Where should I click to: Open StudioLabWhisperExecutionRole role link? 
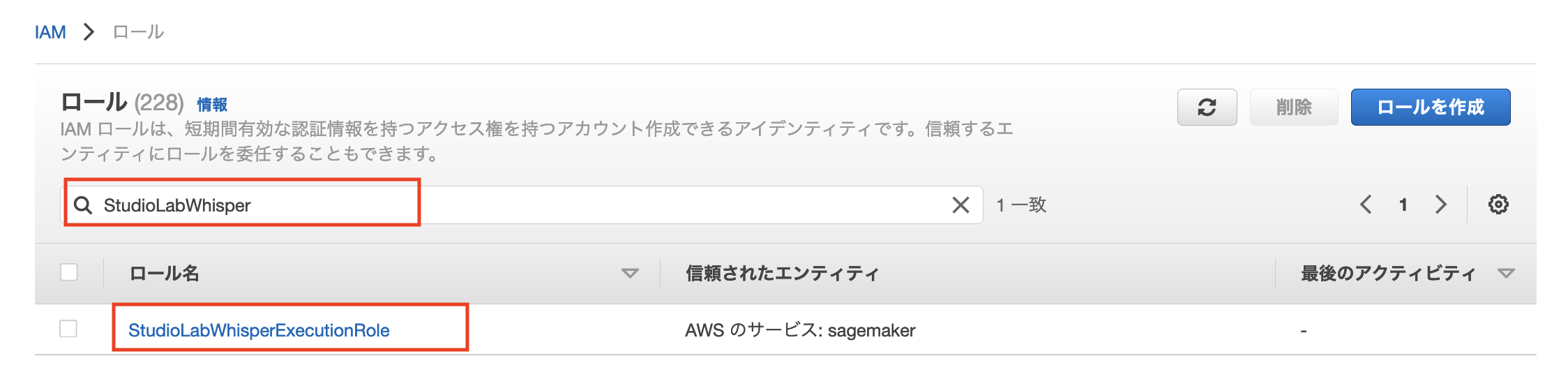click(259, 330)
